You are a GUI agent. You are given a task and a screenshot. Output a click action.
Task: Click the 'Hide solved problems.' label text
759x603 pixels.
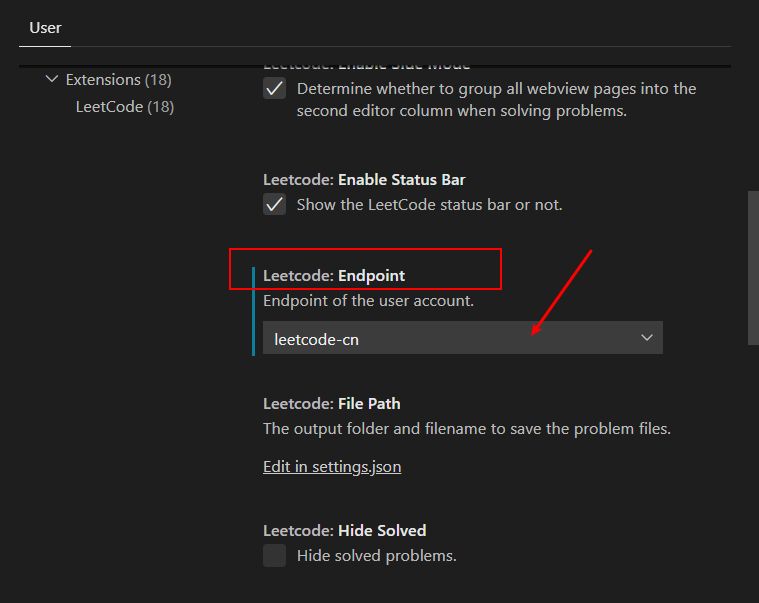[x=376, y=556]
